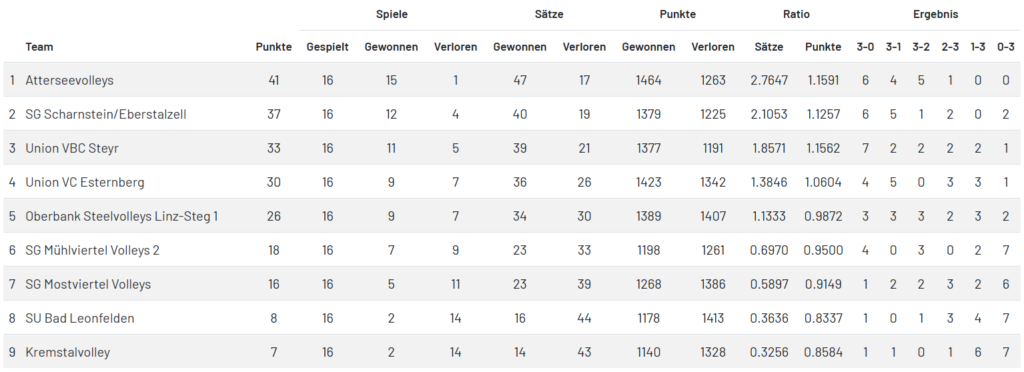Click the Sätze group header
The height and width of the screenshot is (372, 1024).
coord(549,14)
